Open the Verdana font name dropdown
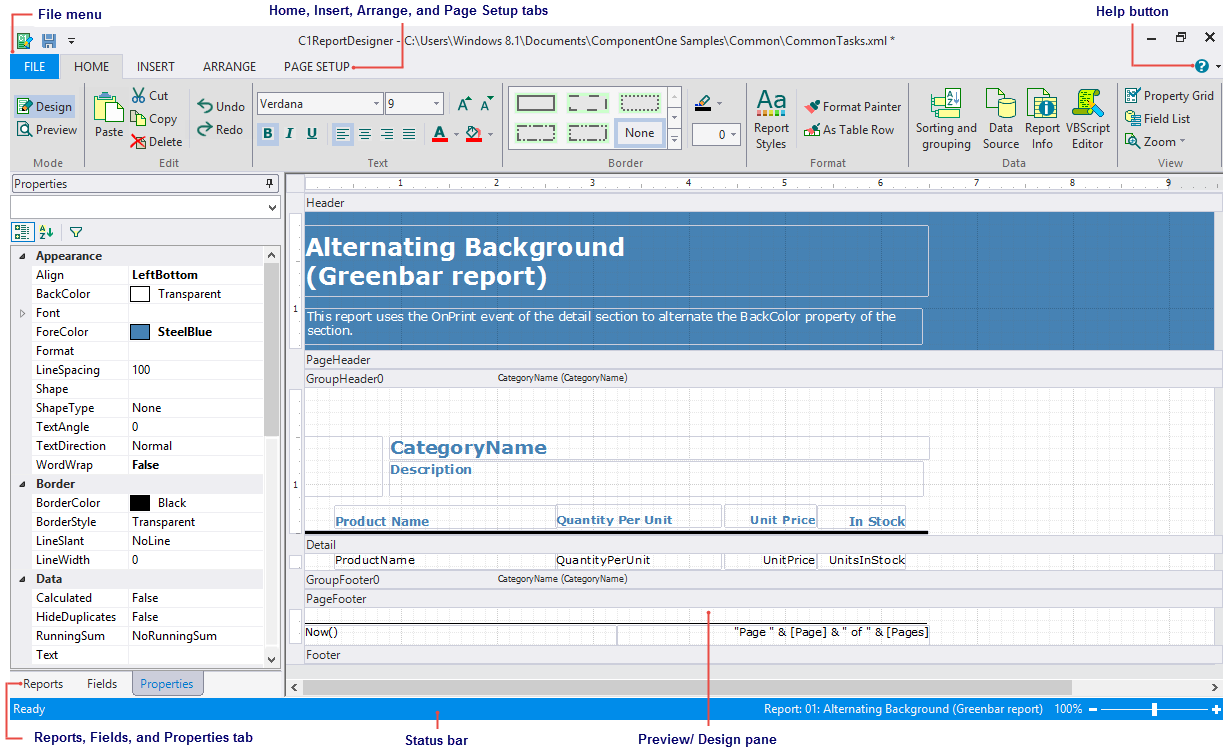 [376, 104]
